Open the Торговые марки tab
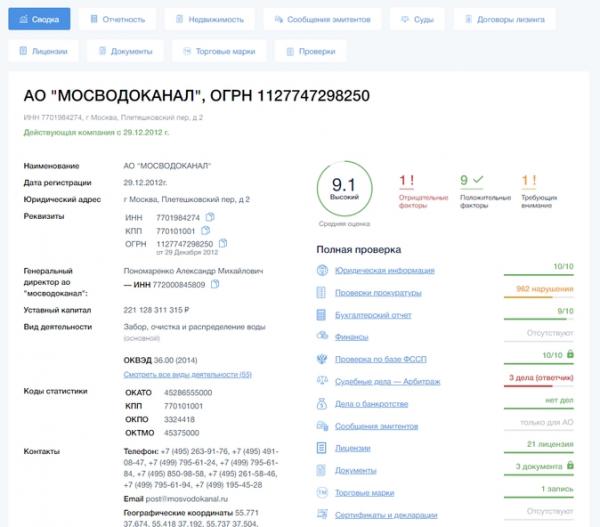Viewport: 600px width, 527px height. click(219, 51)
